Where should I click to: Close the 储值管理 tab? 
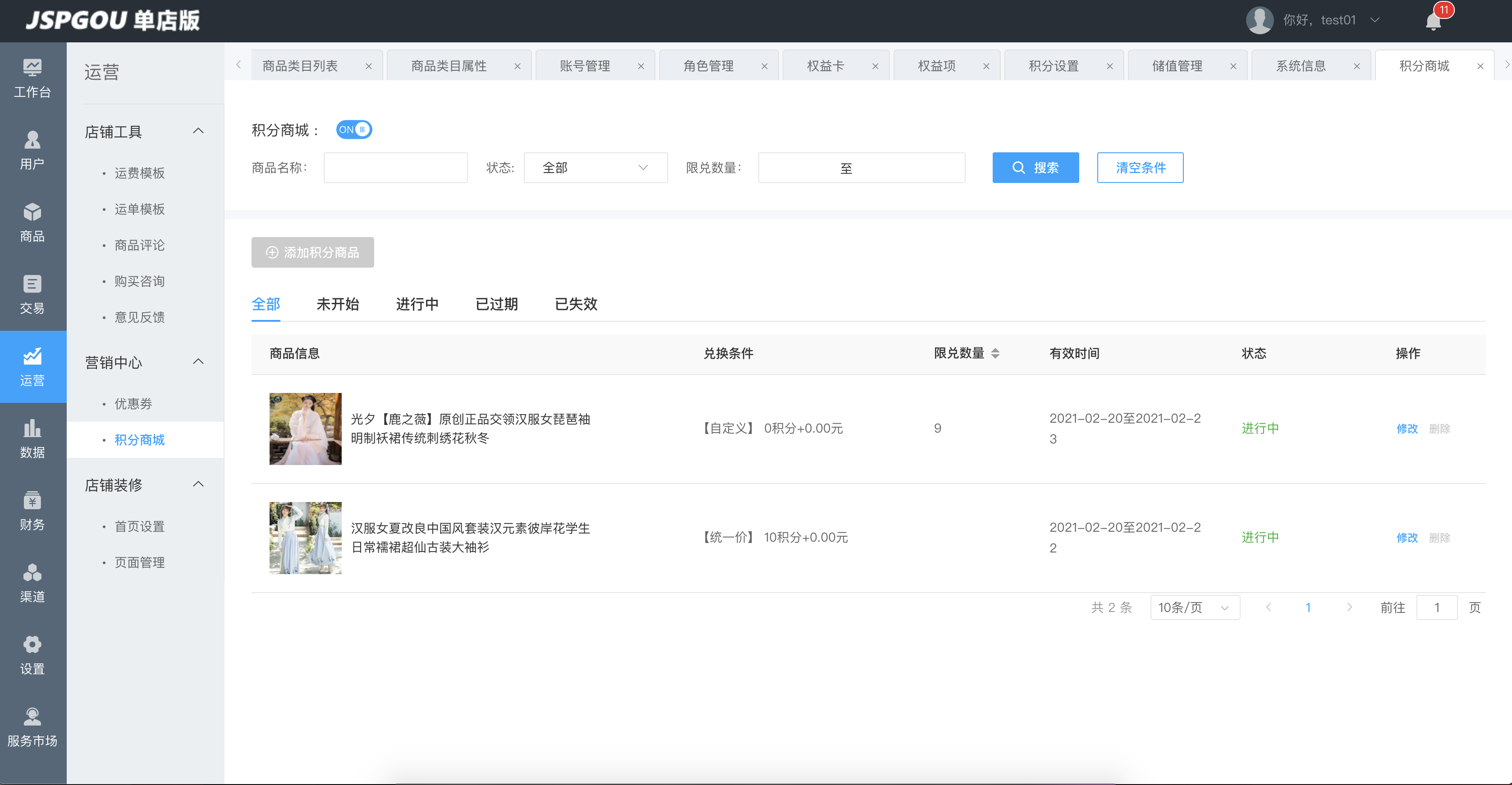pos(1233,66)
